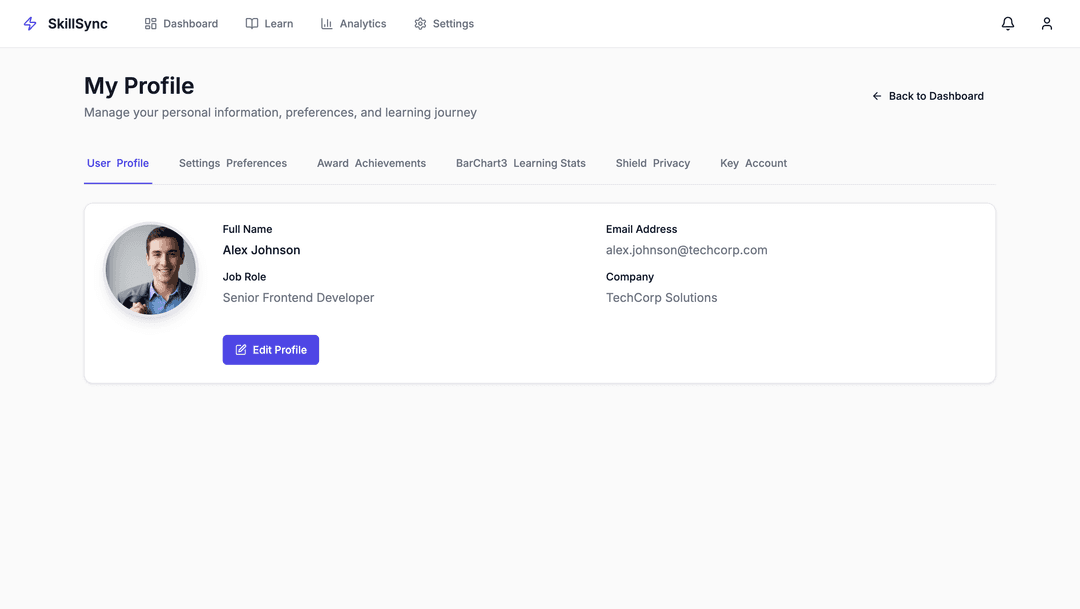Click the SkillSync lightning bolt logo
Image resolution: width=1080 pixels, height=609 pixels.
coord(30,24)
